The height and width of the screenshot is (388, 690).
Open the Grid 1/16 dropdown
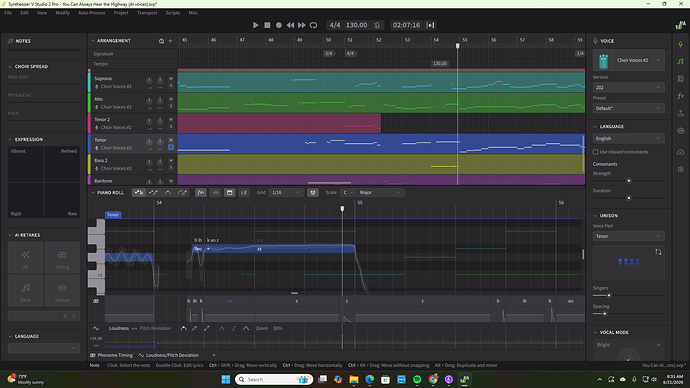pos(286,193)
